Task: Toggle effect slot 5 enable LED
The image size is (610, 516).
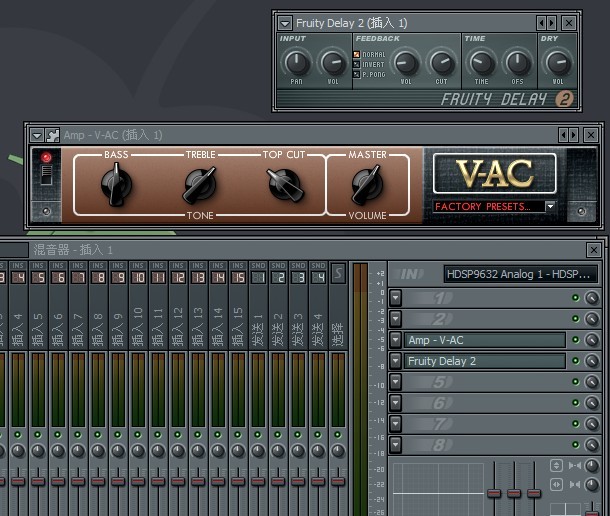Action: 575,382
